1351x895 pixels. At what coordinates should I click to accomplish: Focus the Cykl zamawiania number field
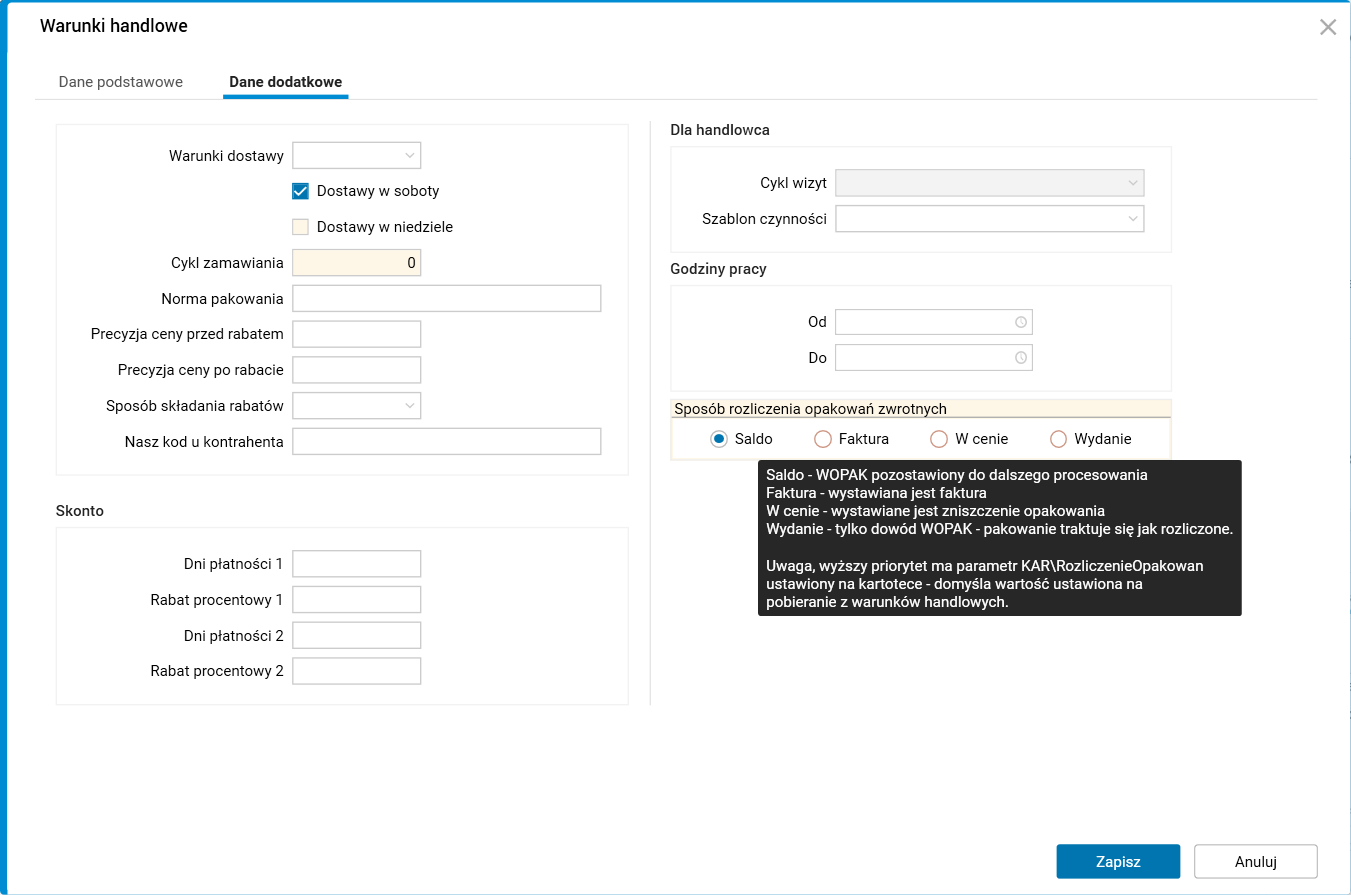point(356,263)
